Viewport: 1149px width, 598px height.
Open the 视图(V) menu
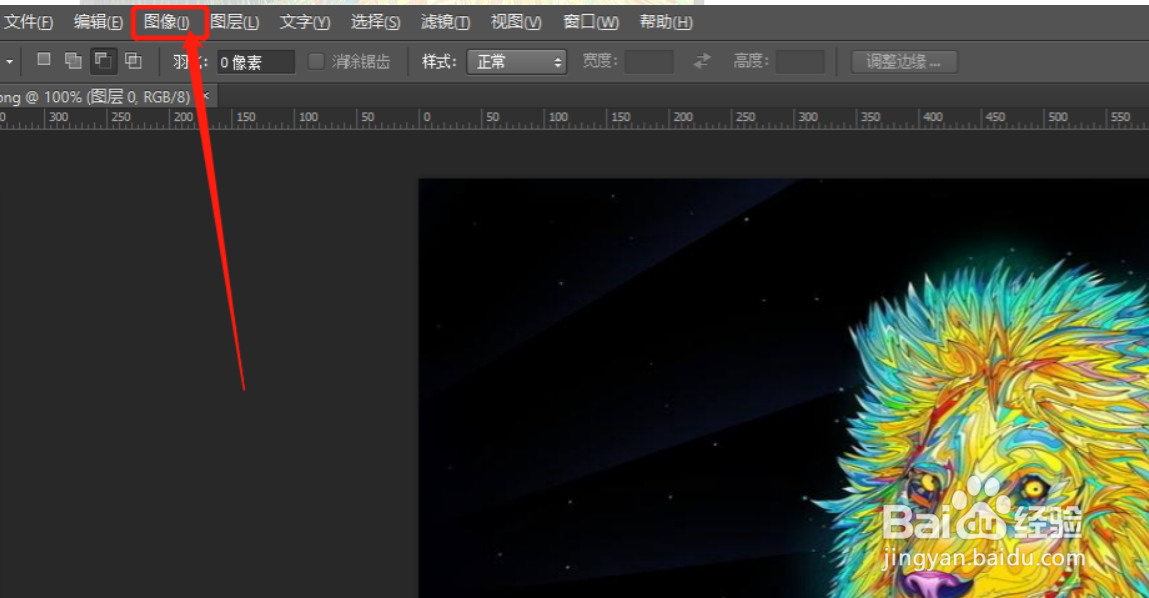(516, 22)
